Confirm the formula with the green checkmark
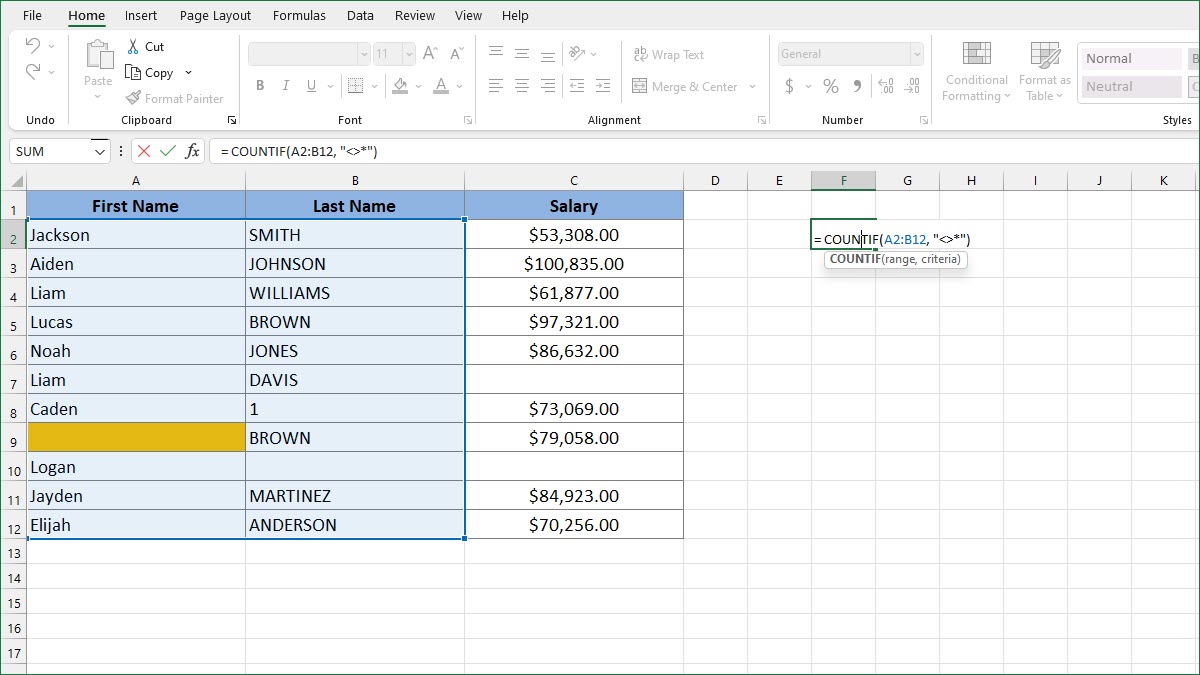Viewport: 1200px width, 675px height. click(166, 151)
